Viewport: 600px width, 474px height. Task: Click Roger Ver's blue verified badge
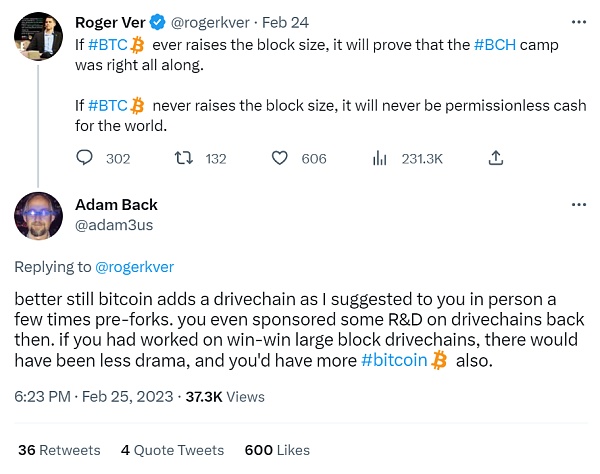tap(159, 23)
